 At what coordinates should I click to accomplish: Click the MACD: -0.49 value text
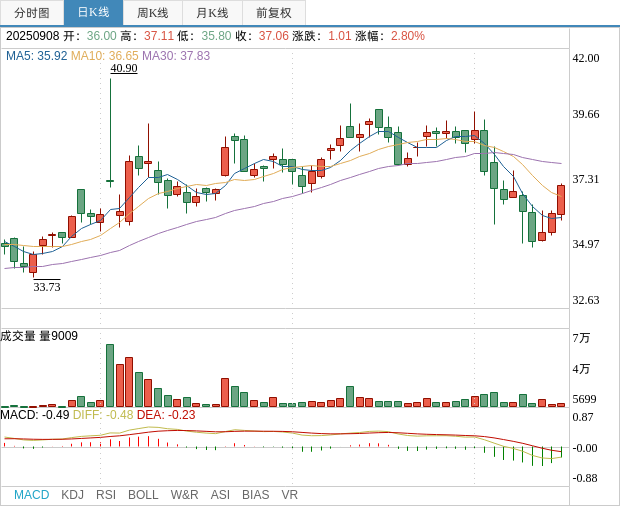pos(35,415)
